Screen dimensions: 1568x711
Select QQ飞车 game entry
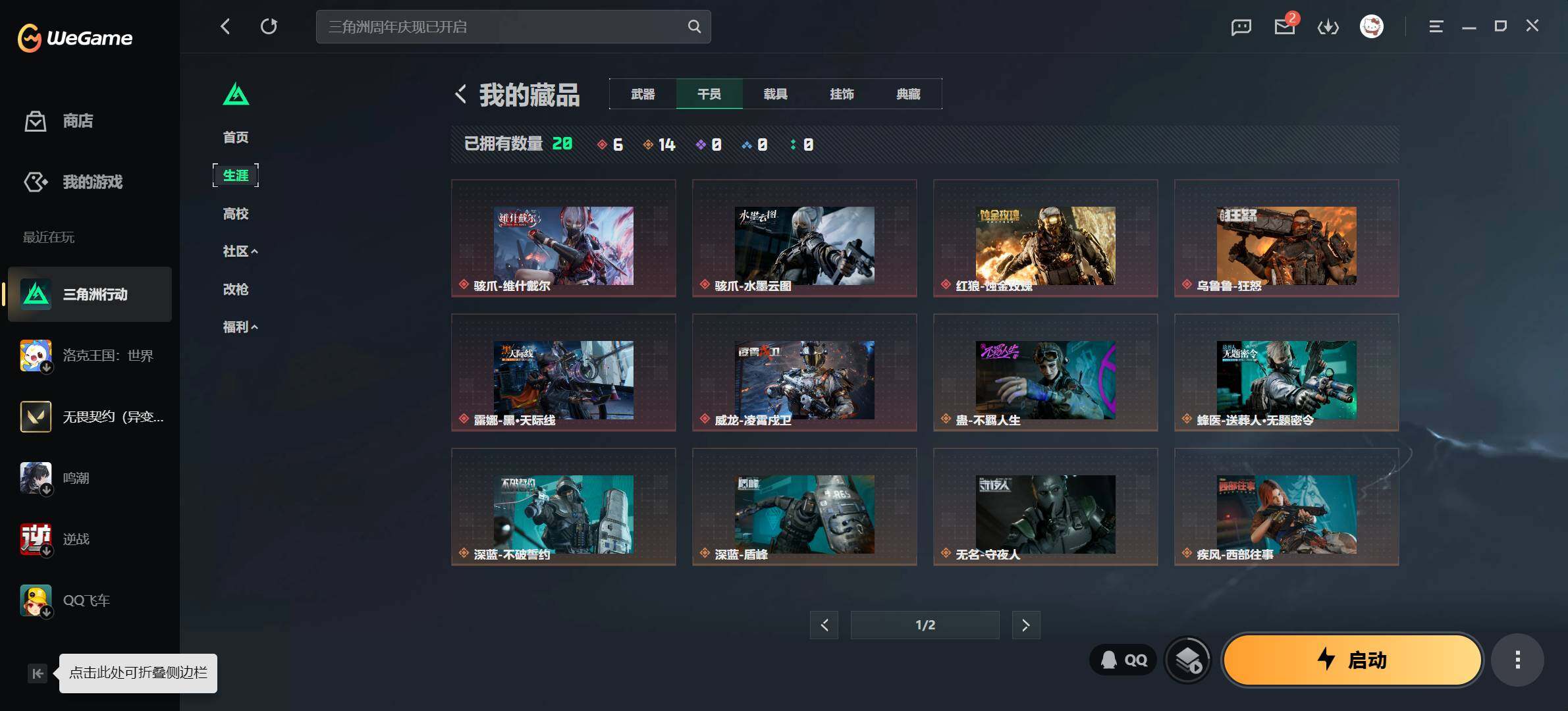point(90,600)
